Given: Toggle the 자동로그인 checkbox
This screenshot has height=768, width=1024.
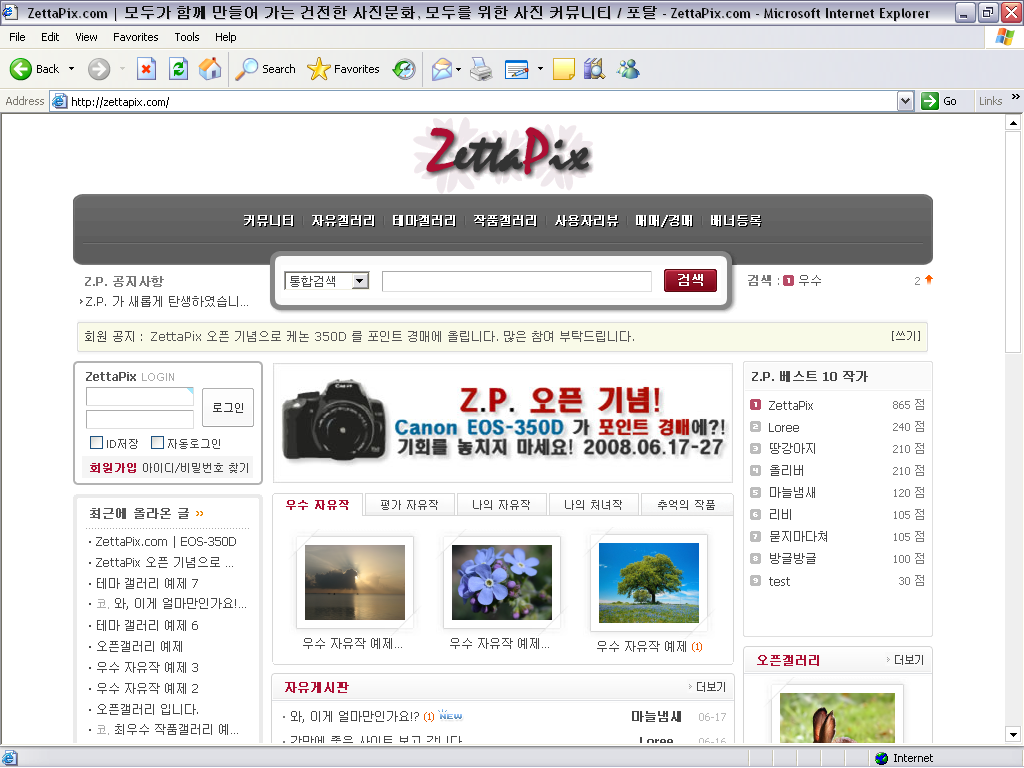Looking at the screenshot, I should [157, 443].
